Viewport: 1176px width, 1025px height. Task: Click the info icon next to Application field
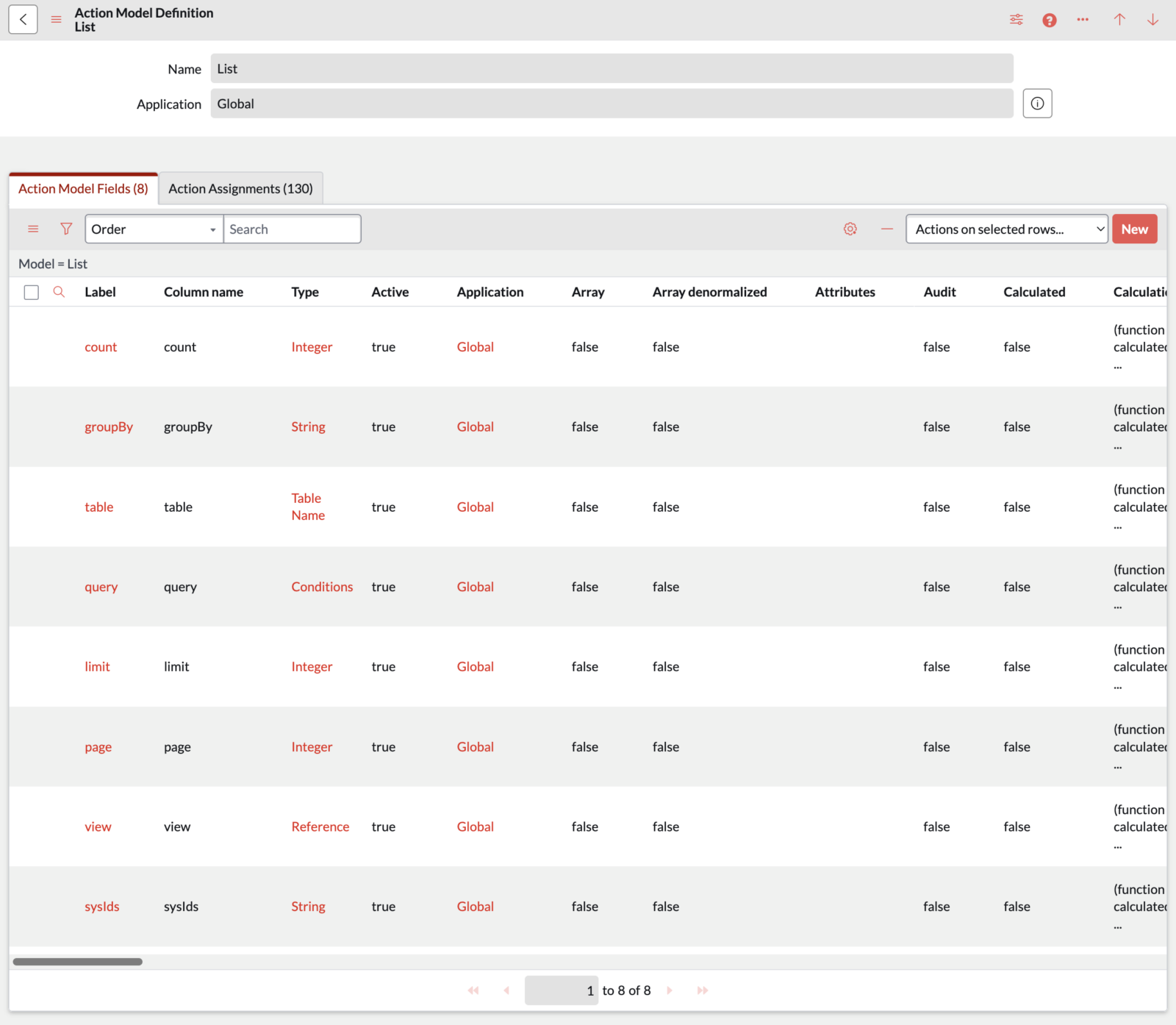[x=1037, y=103]
